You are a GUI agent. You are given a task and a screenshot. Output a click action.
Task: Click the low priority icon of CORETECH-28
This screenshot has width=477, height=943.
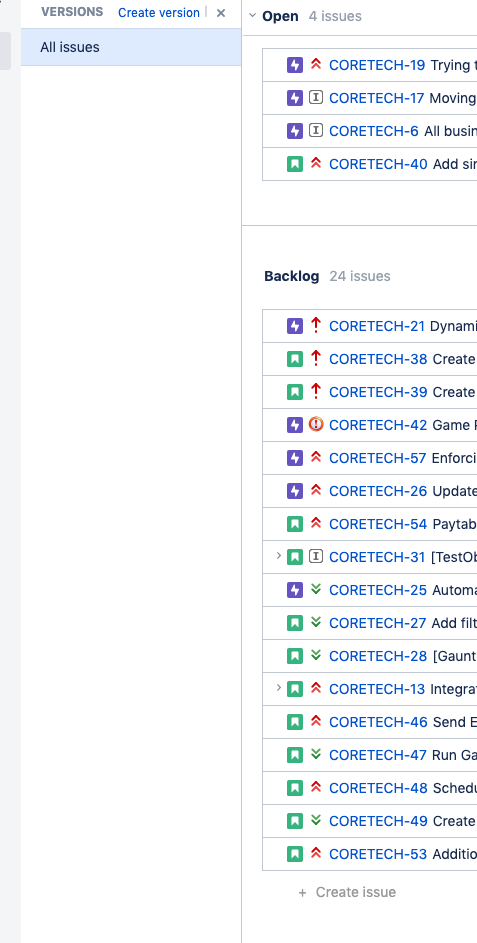pyautogui.click(x=316, y=656)
